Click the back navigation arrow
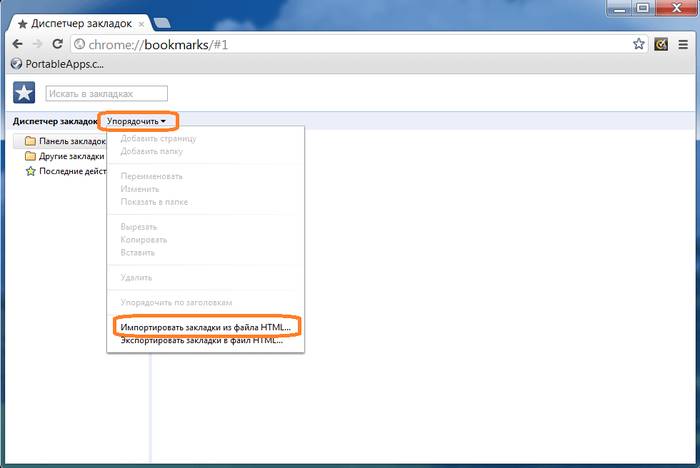The height and width of the screenshot is (468, 700). [18, 45]
